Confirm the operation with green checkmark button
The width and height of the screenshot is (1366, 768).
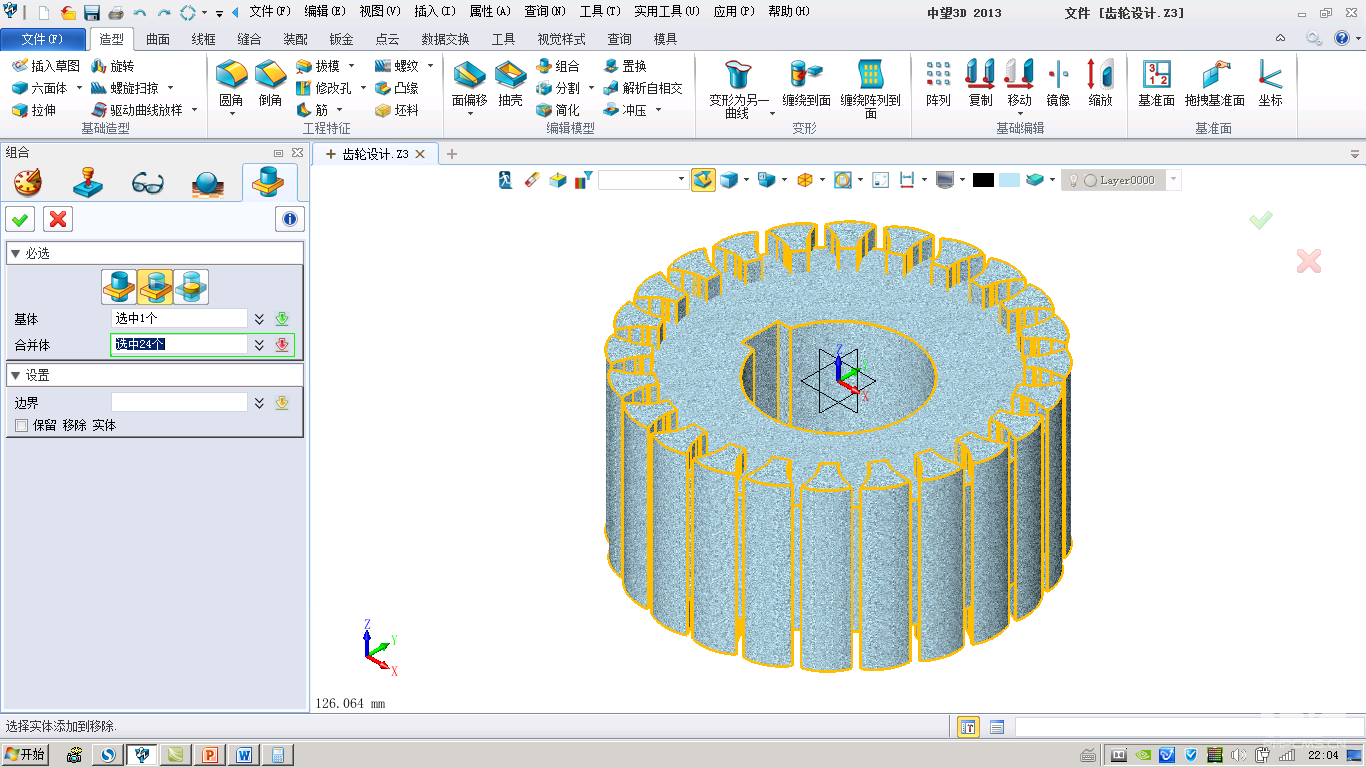20,219
